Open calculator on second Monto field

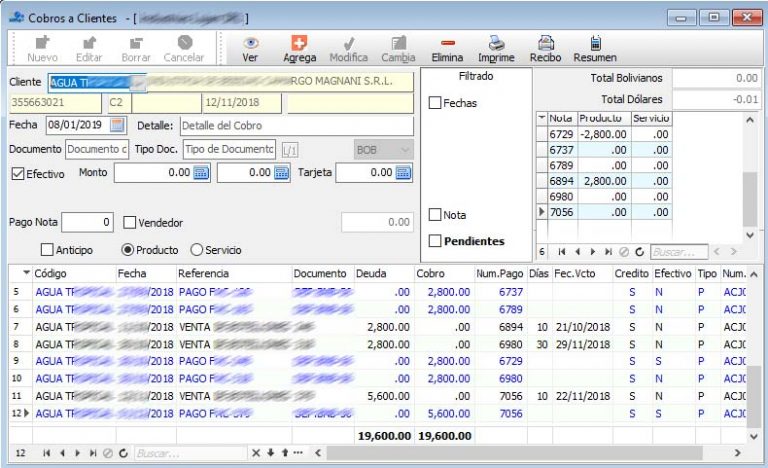[281, 172]
